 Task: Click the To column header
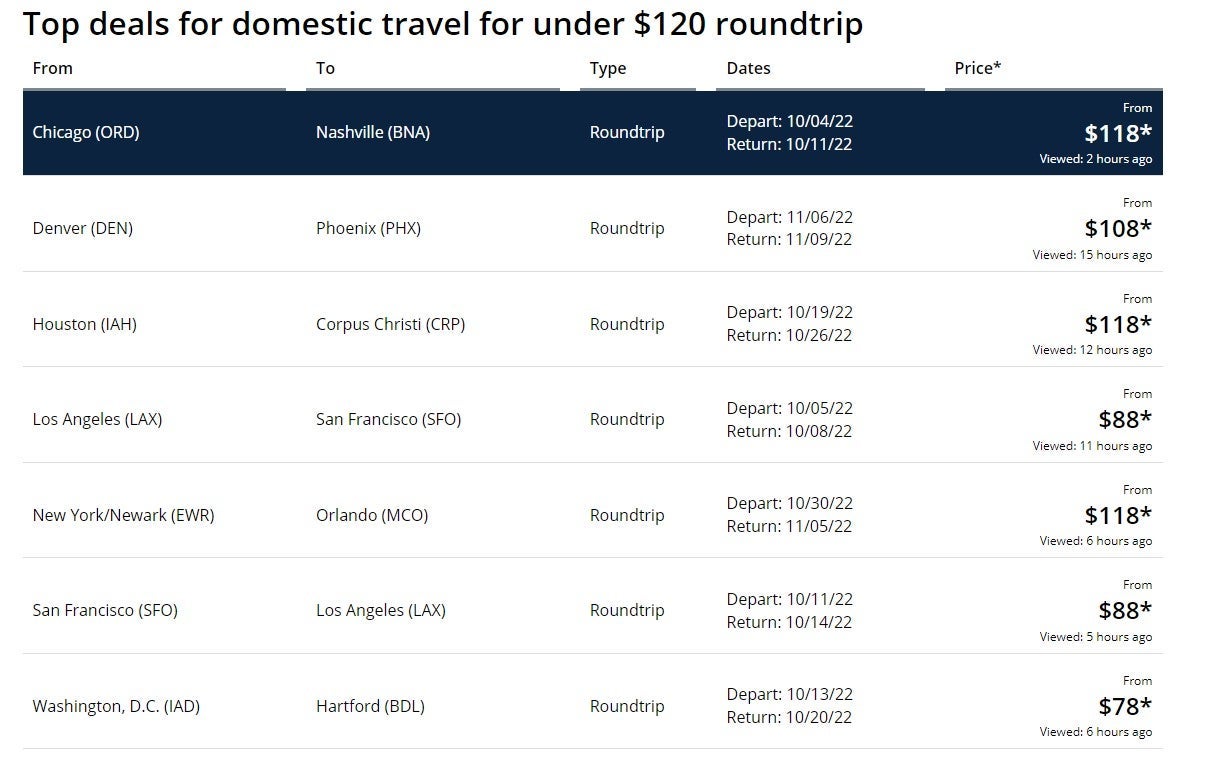click(325, 68)
